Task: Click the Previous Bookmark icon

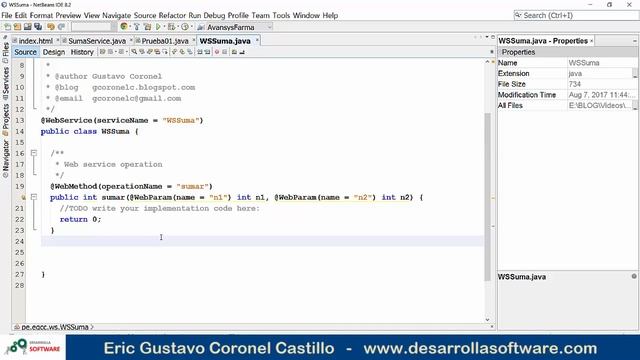Action: pos(174,52)
